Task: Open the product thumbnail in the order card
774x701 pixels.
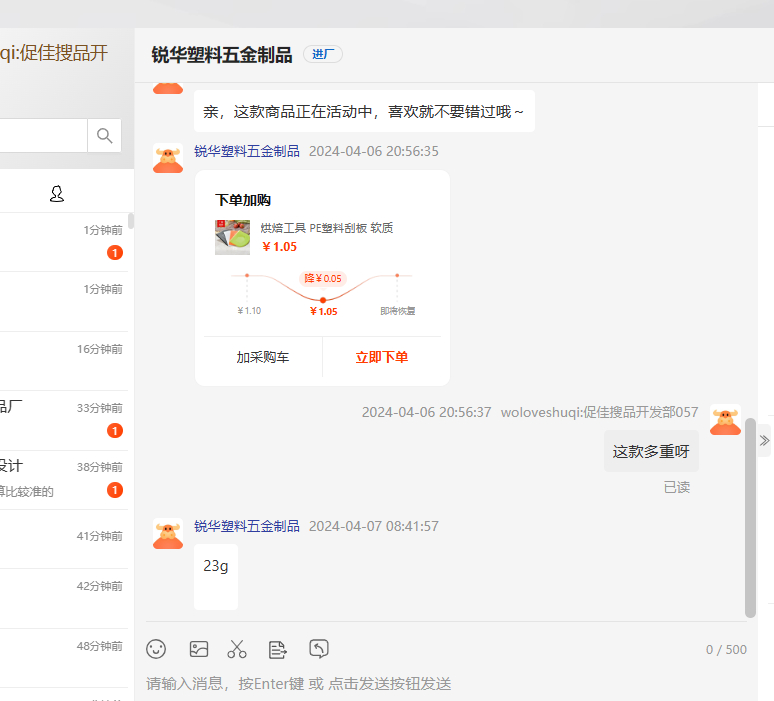Action: click(x=232, y=237)
